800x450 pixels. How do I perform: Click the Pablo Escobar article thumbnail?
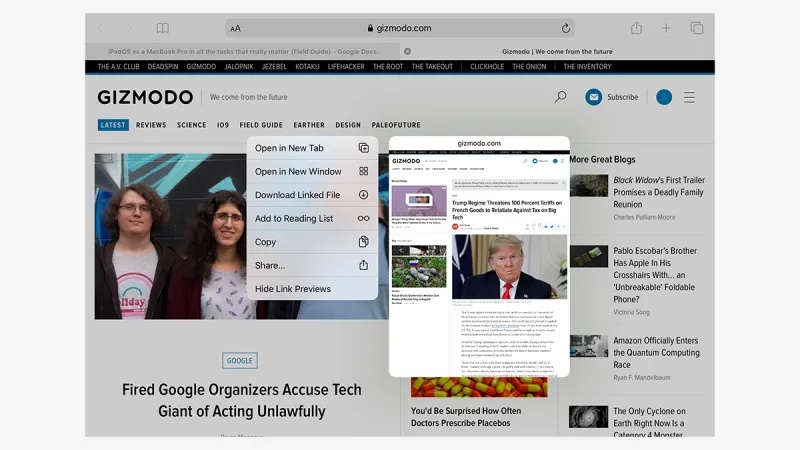coord(589,257)
